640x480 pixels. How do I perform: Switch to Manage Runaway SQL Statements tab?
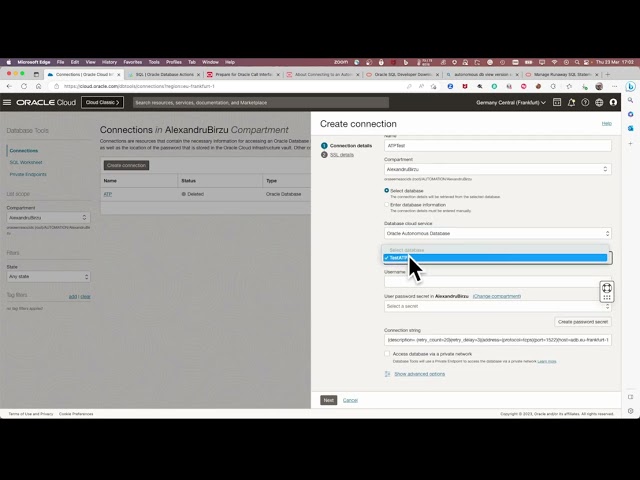tap(562, 74)
